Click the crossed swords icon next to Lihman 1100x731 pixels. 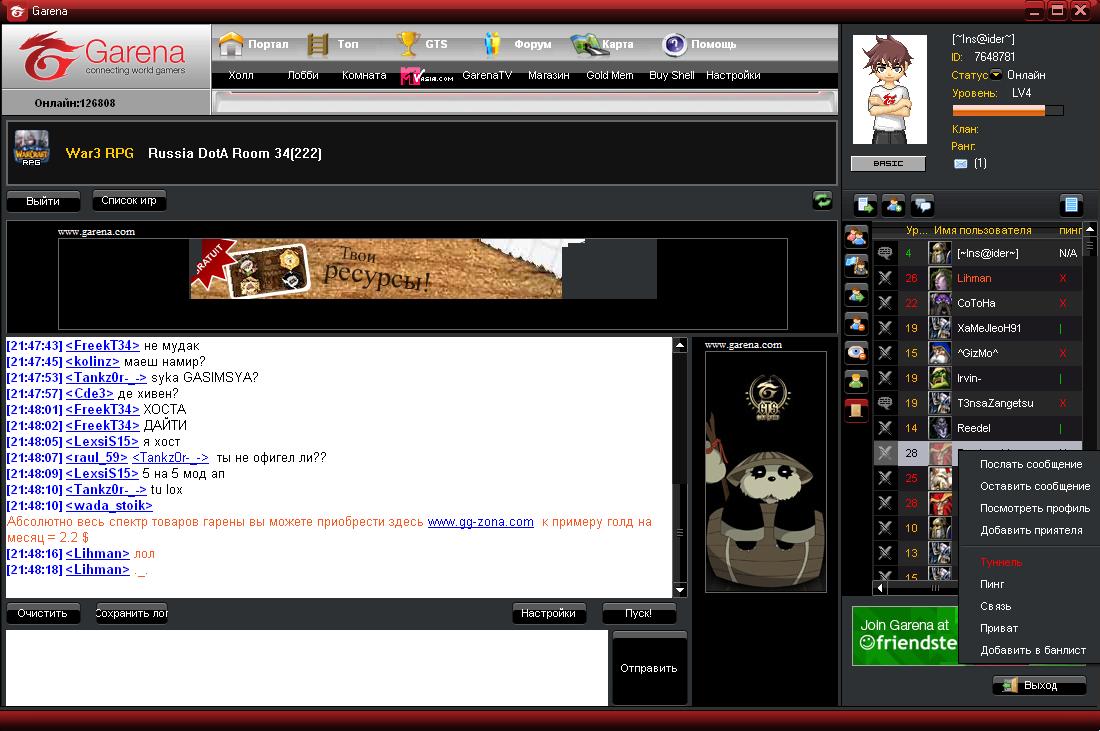[885, 278]
